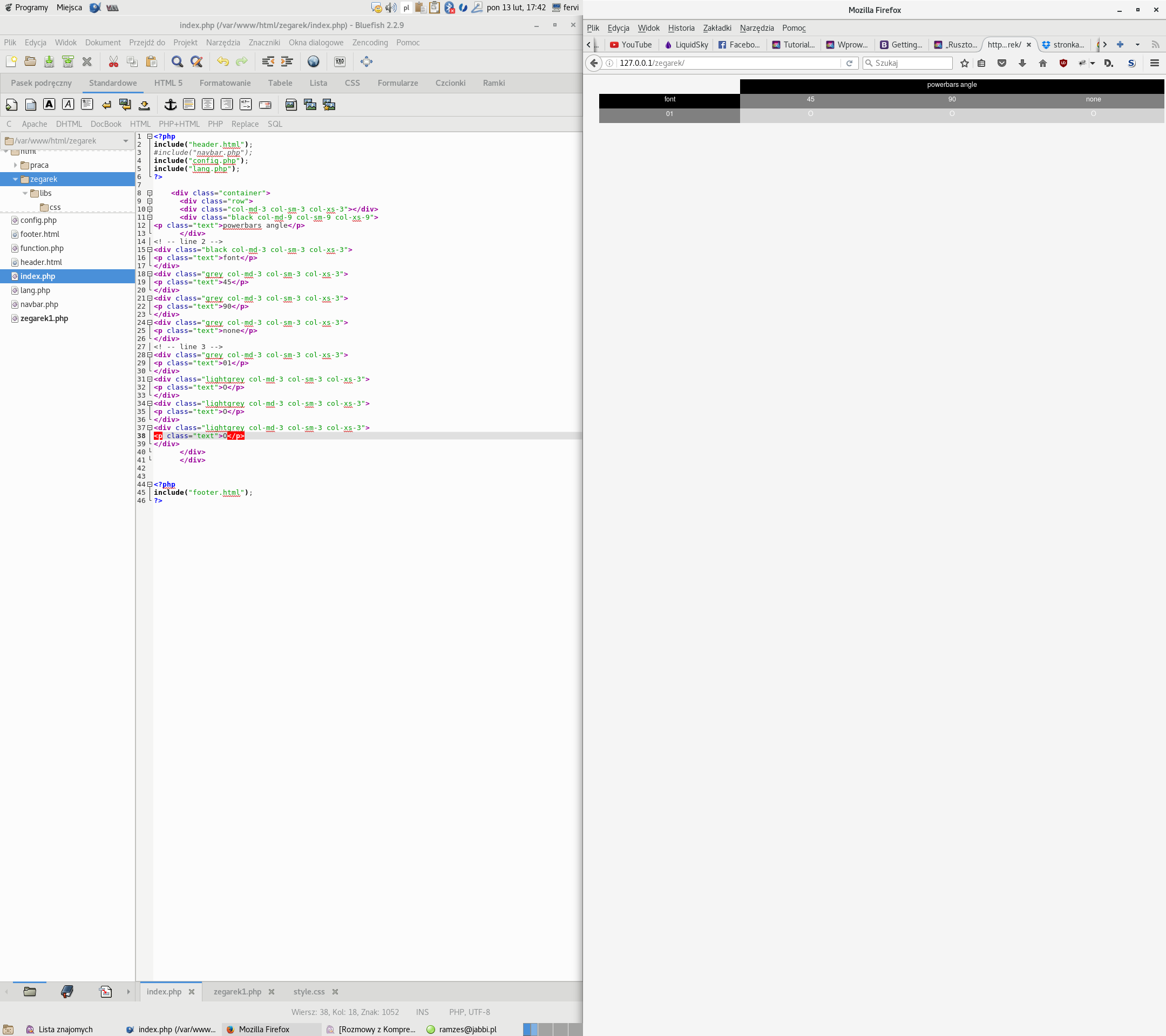Click the insert image icon
The image size is (1166, 1036).
point(291,104)
